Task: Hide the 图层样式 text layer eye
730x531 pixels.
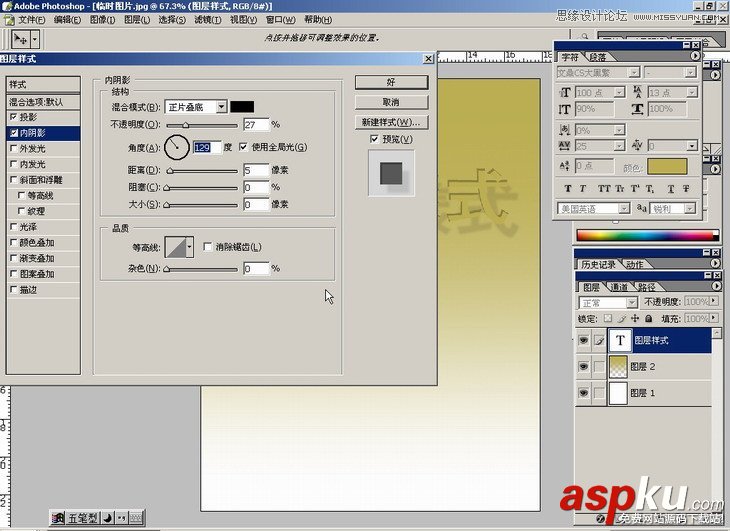Action: tap(583, 341)
